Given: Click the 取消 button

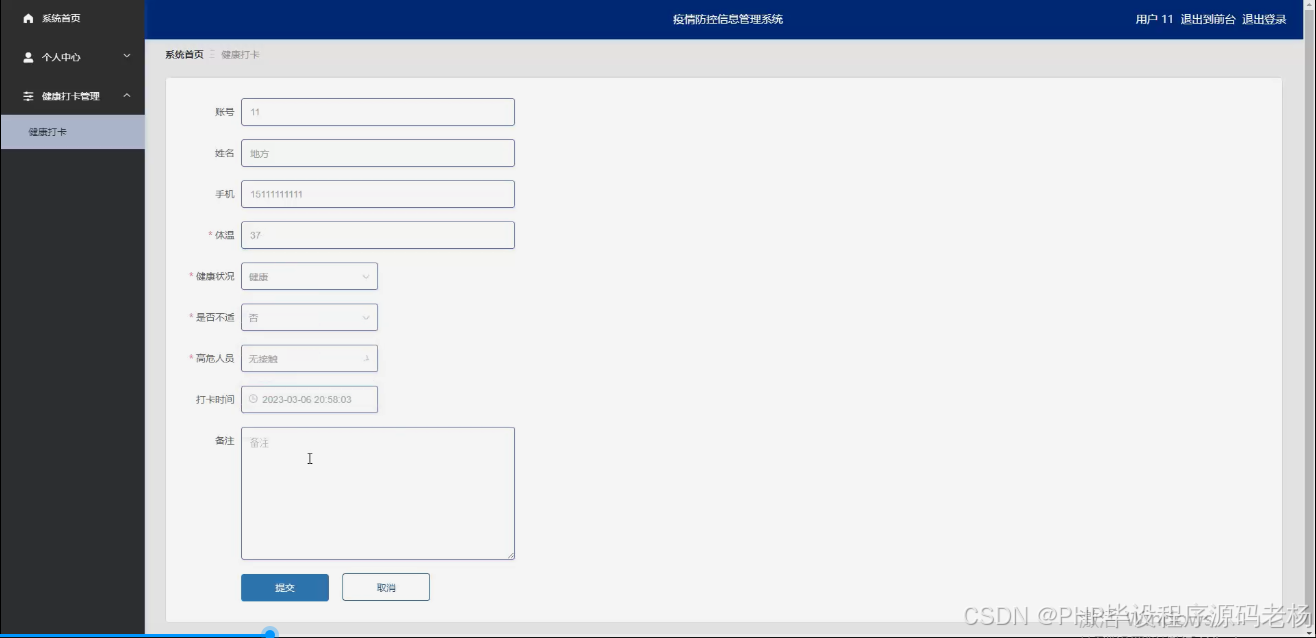Looking at the screenshot, I should click(x=386, y=587).
